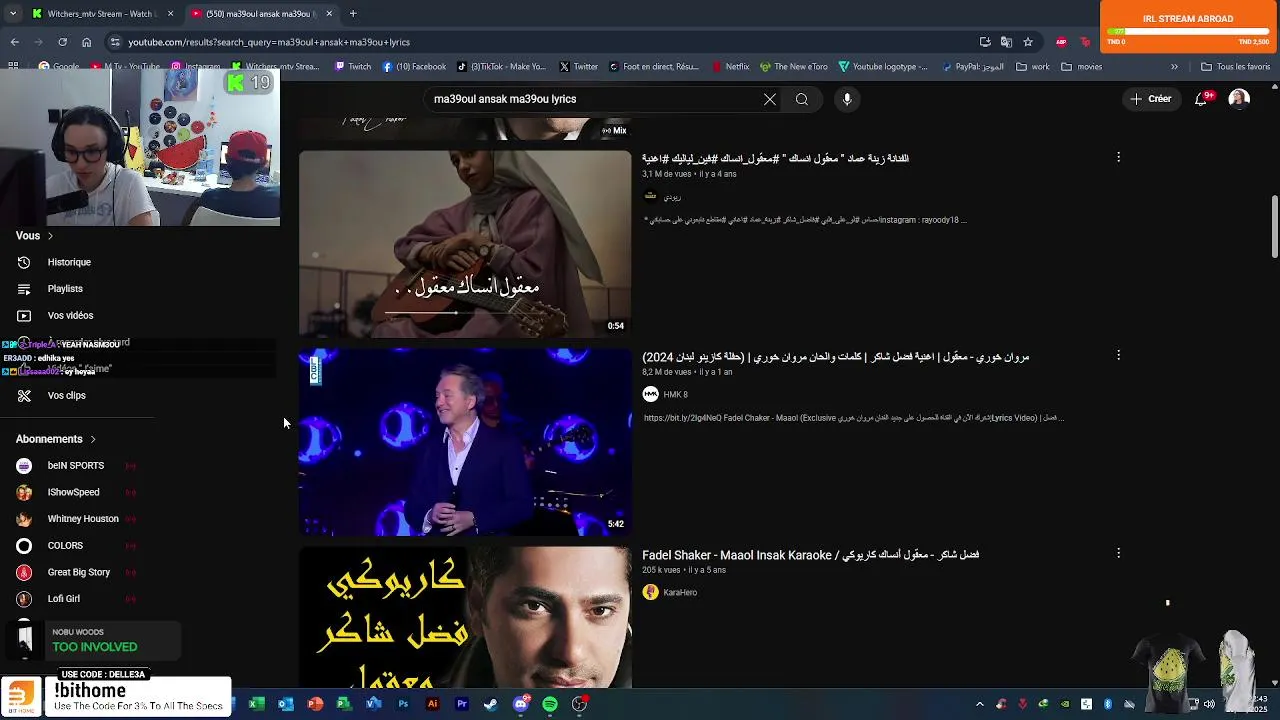Open Spotify from the taskbar
The height and width of the screenshot is (720, 1280).
click(x=550, y=704)
